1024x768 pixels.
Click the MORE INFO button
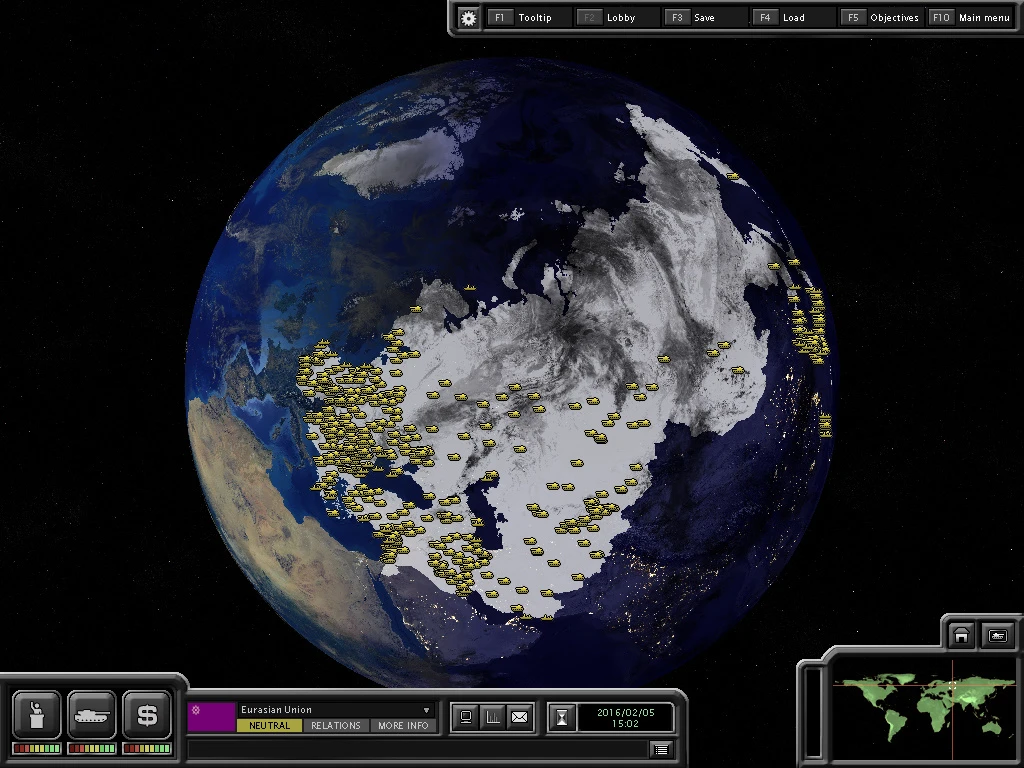403,726
